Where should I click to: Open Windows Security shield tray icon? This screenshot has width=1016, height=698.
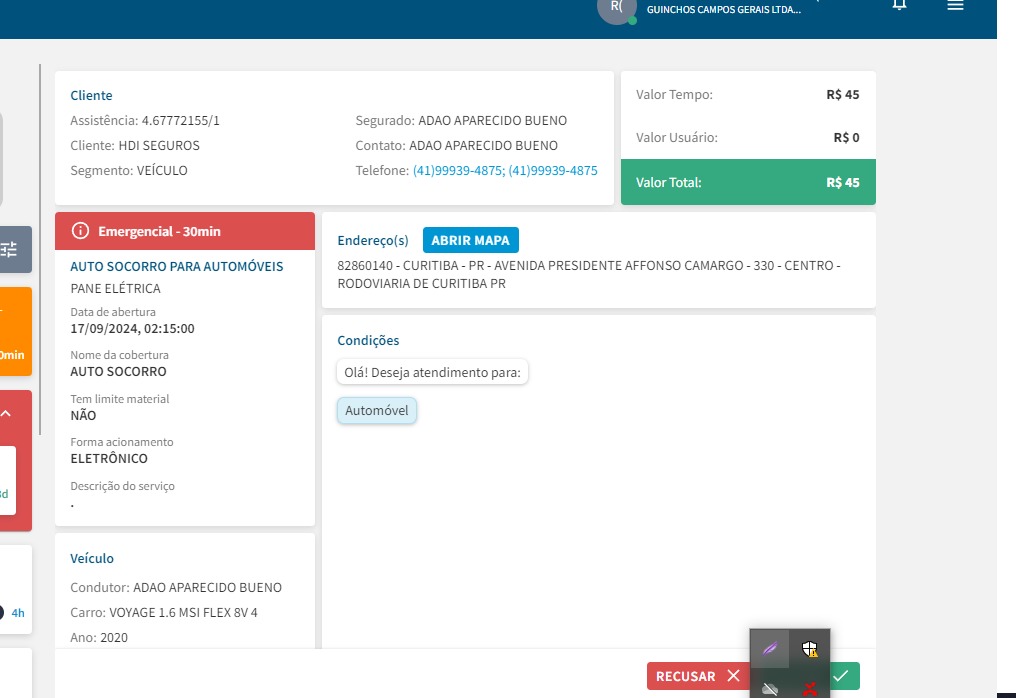pos(810,650)
